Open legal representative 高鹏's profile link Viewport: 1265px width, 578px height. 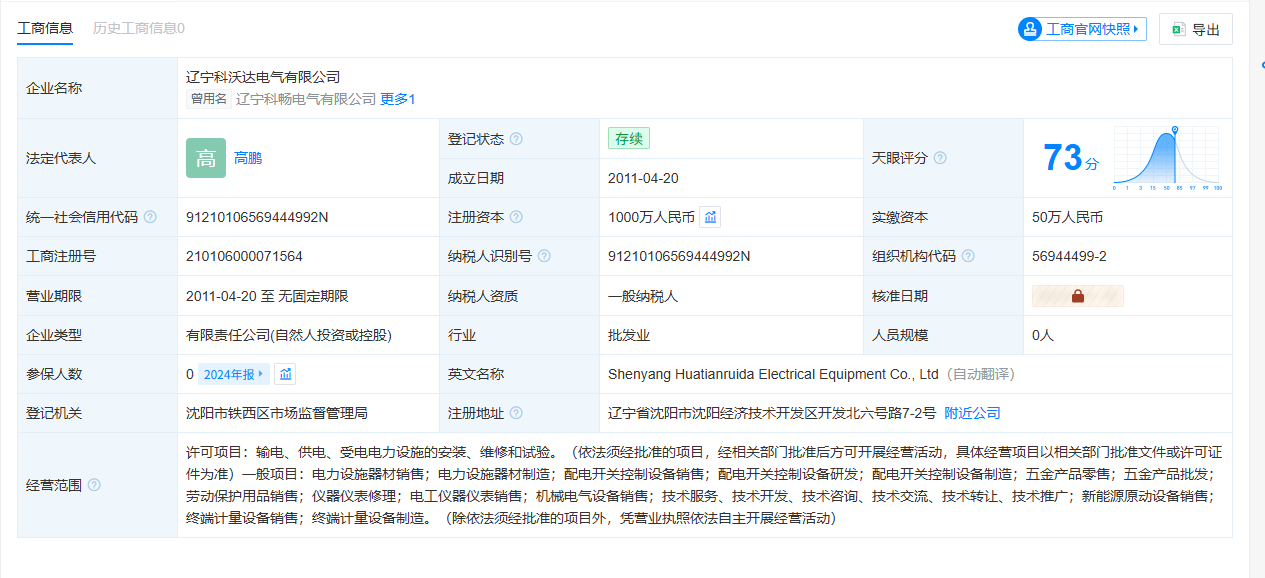[x=248, y=158]
